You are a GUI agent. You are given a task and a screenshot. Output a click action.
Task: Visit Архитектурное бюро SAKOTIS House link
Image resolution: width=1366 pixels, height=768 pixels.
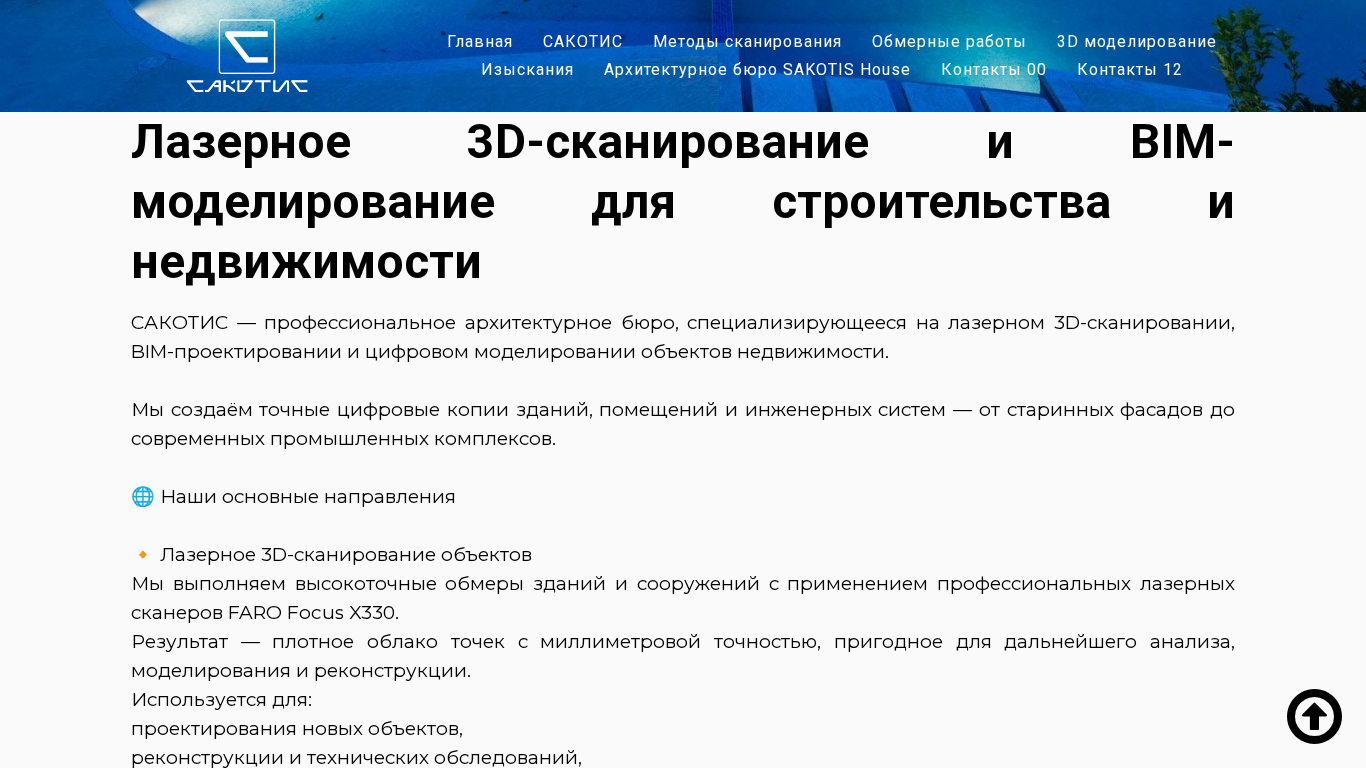click(x=757, y=70)
